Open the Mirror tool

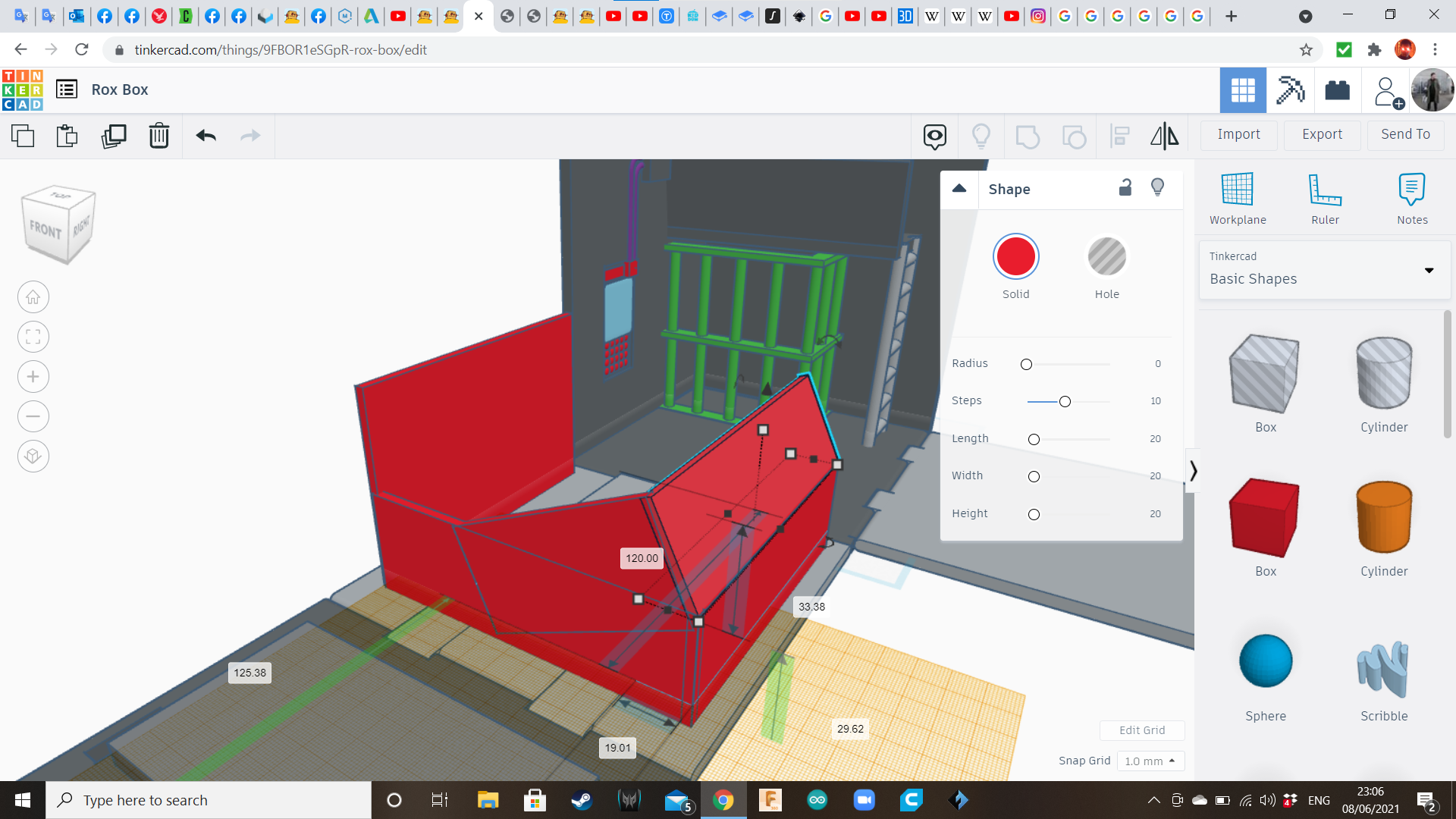point(1164,136)
